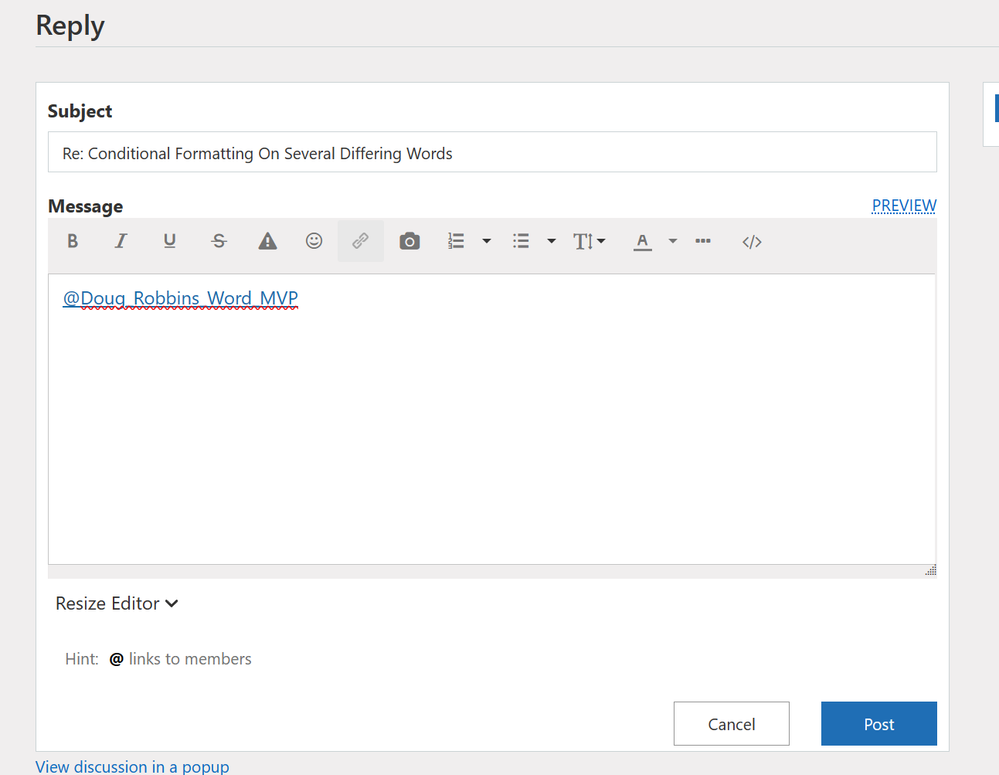This screenshot has height=775, width=999.
Task: Select the Italic formatting icon
Action: click(x=120, y=241)
